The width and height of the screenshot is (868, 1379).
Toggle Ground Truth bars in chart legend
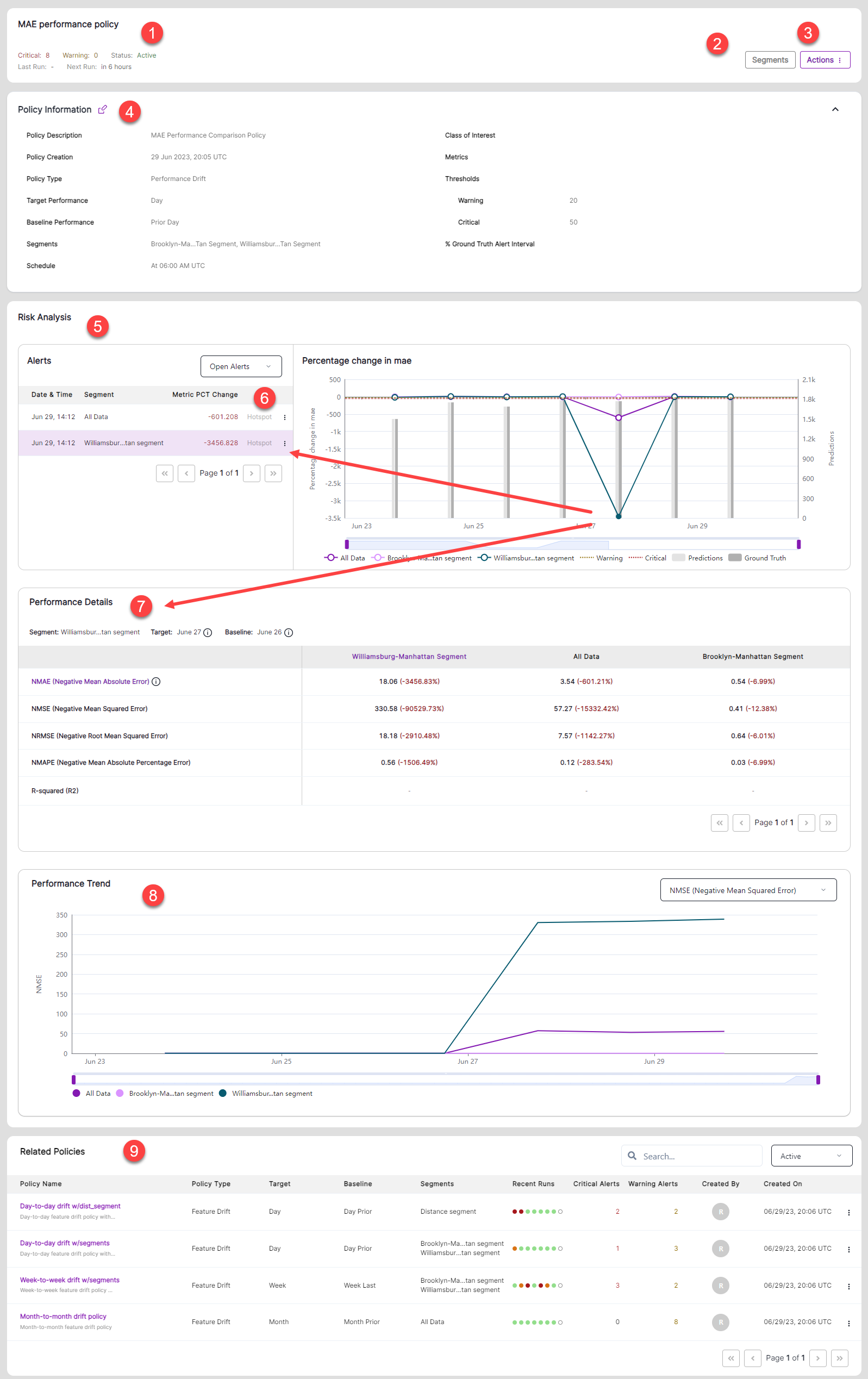(757, 558)
